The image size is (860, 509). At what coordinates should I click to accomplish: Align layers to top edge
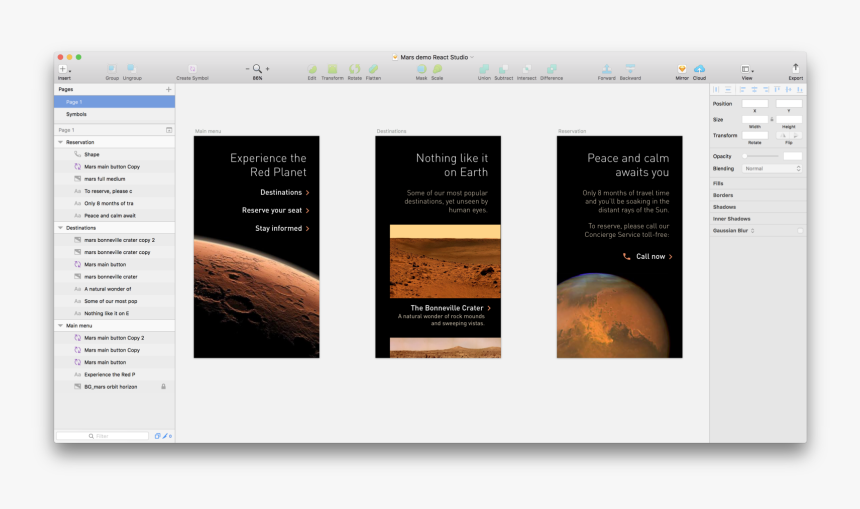tap(777, 89)
